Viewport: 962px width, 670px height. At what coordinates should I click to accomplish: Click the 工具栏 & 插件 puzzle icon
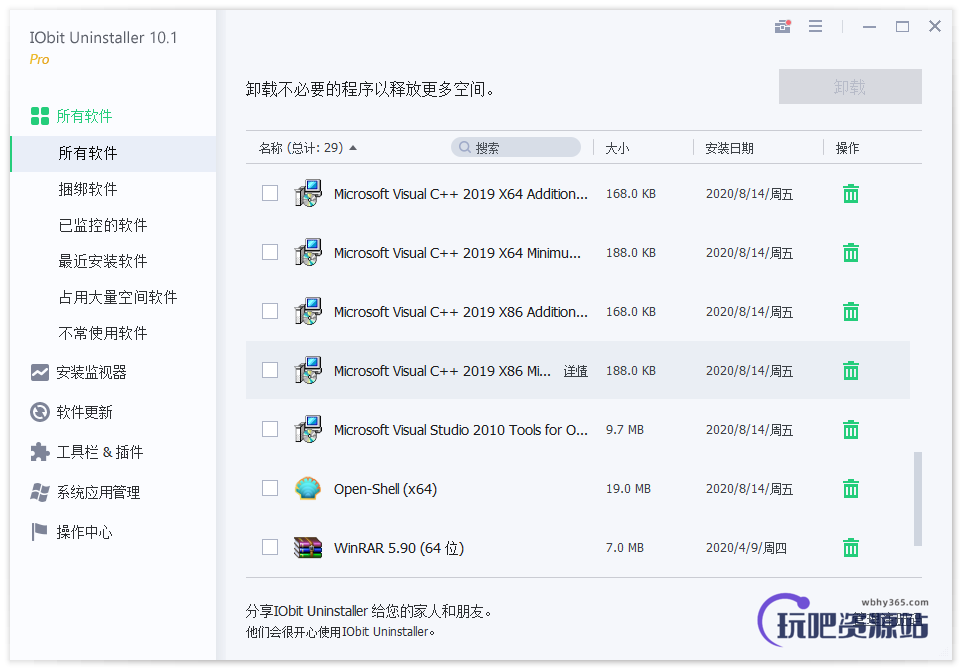click(40, 452)
